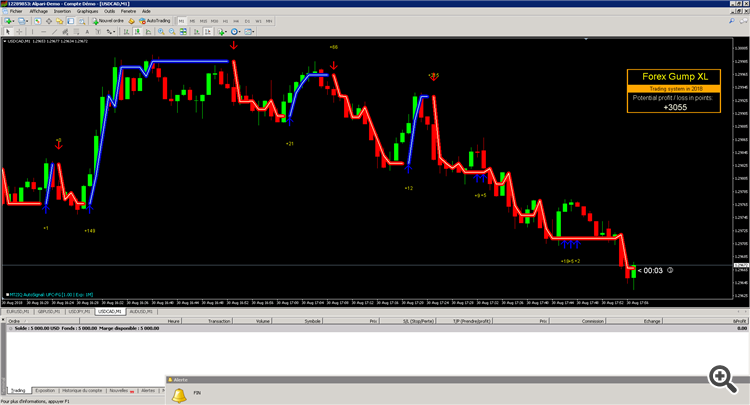Open the Historique du compte tab

(x=82, y=391)
